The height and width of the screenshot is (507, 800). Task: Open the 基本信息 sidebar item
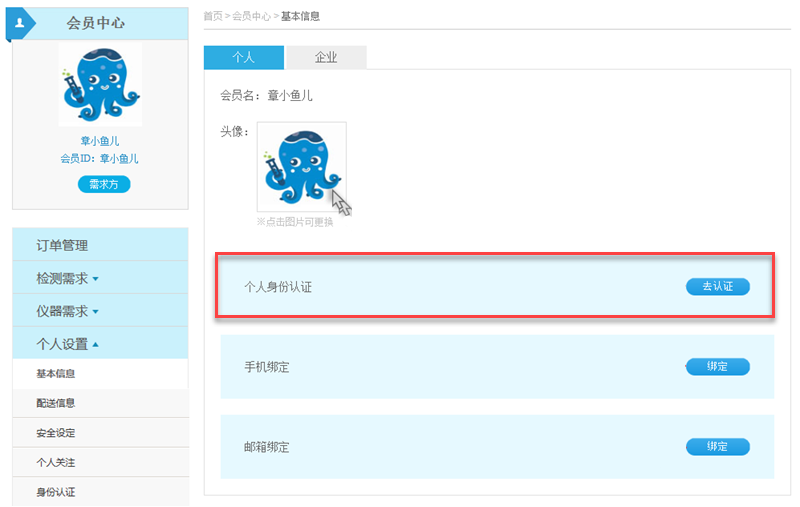(x=56, y=374)
